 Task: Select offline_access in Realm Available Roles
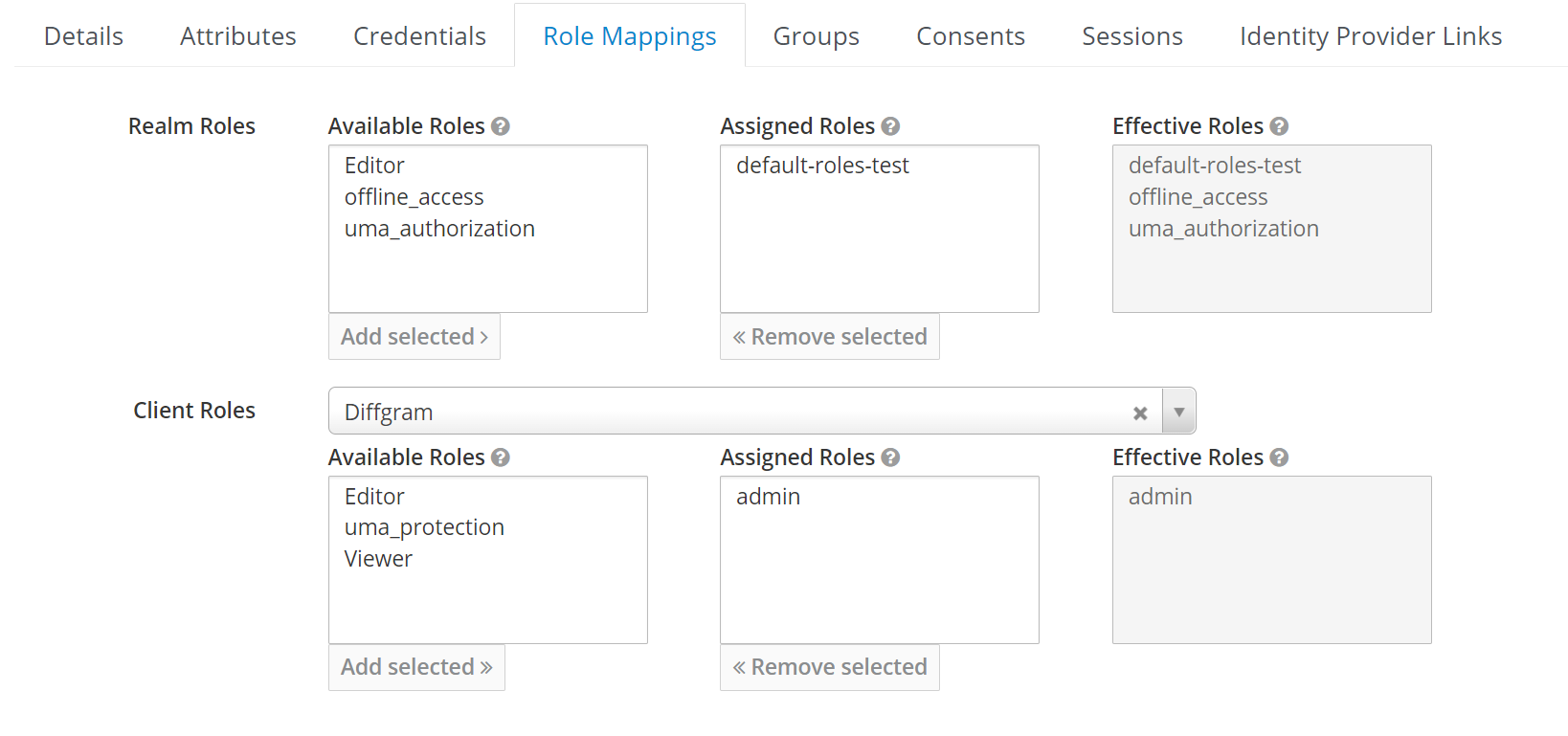[414, 197]
